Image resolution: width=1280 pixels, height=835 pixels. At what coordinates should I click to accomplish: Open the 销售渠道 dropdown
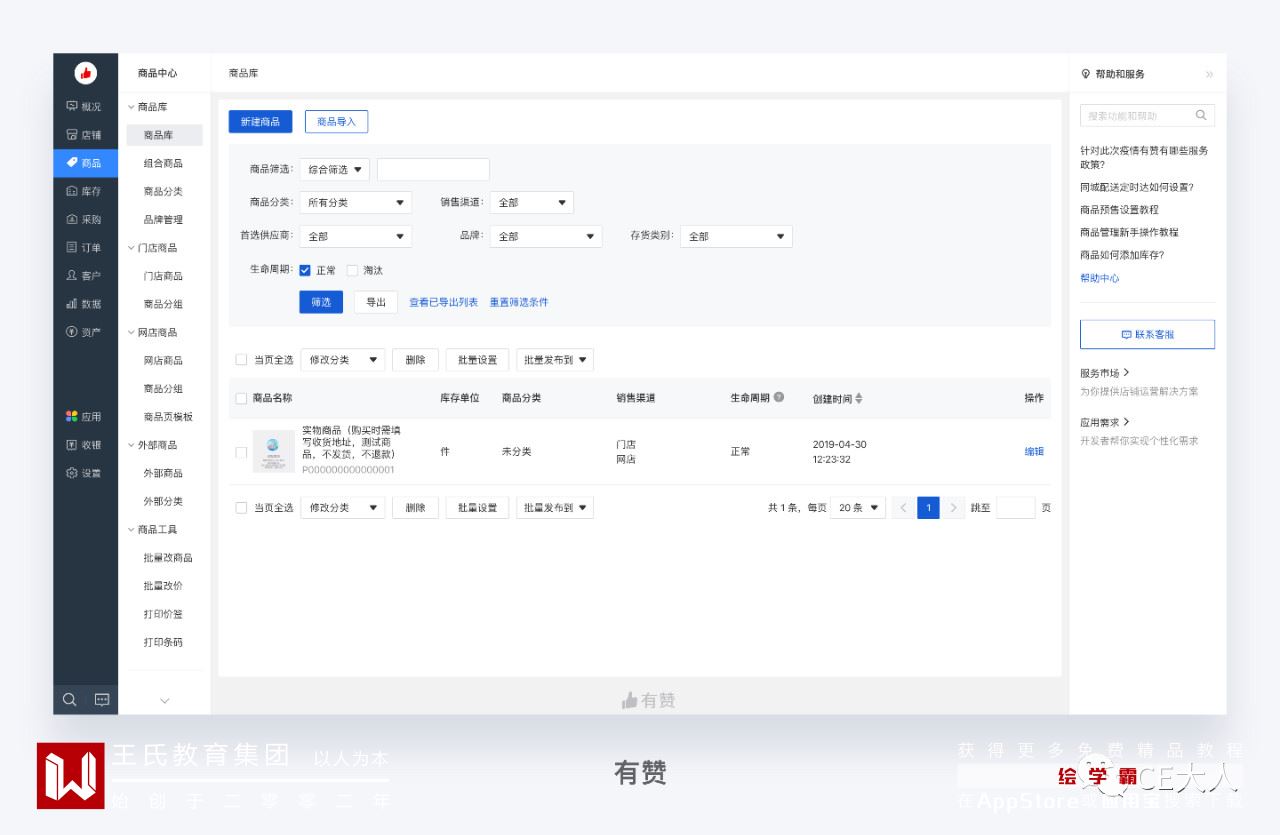coord(531,203)
